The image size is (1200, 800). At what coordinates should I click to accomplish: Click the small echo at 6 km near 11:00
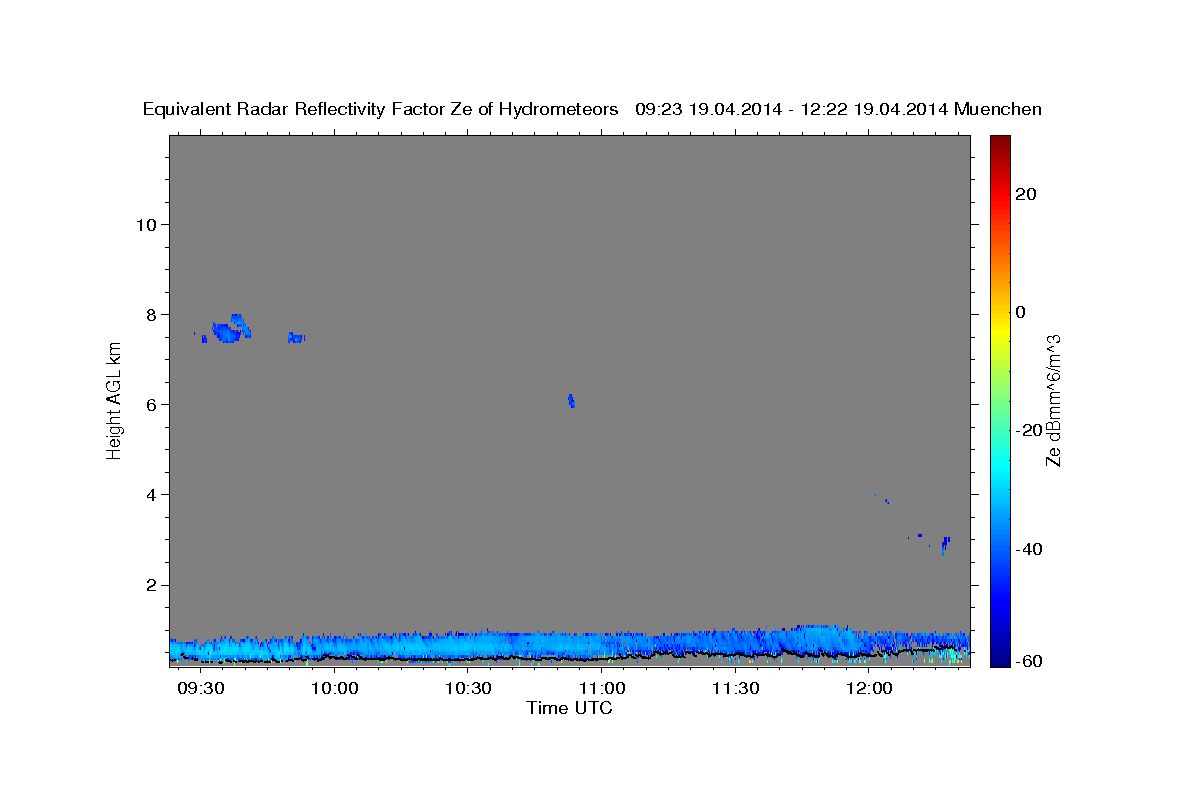[x=571, y=401]
